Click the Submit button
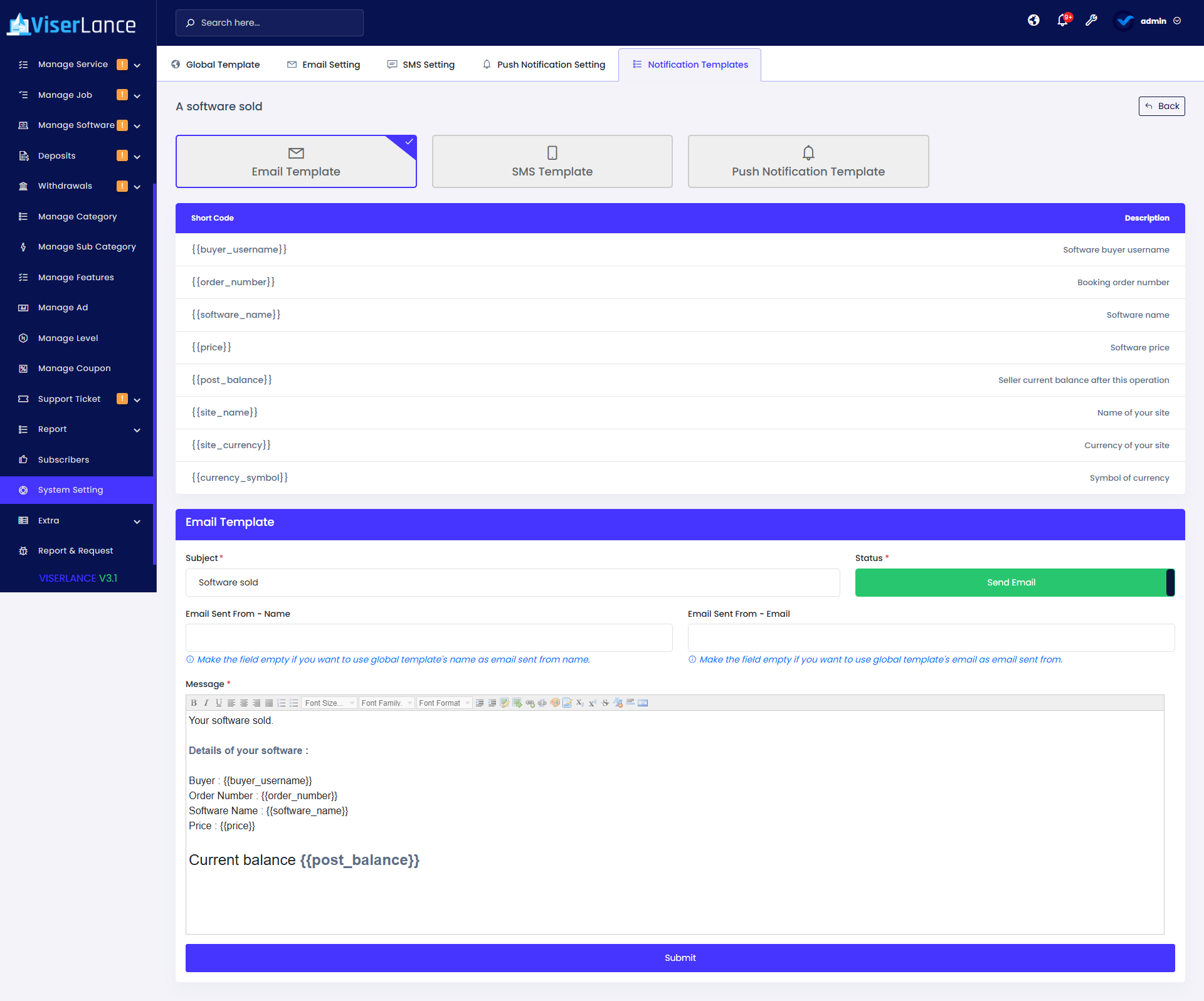Image resolution: width=1204 pixels, height=1001 pixels. click(680, 958)
